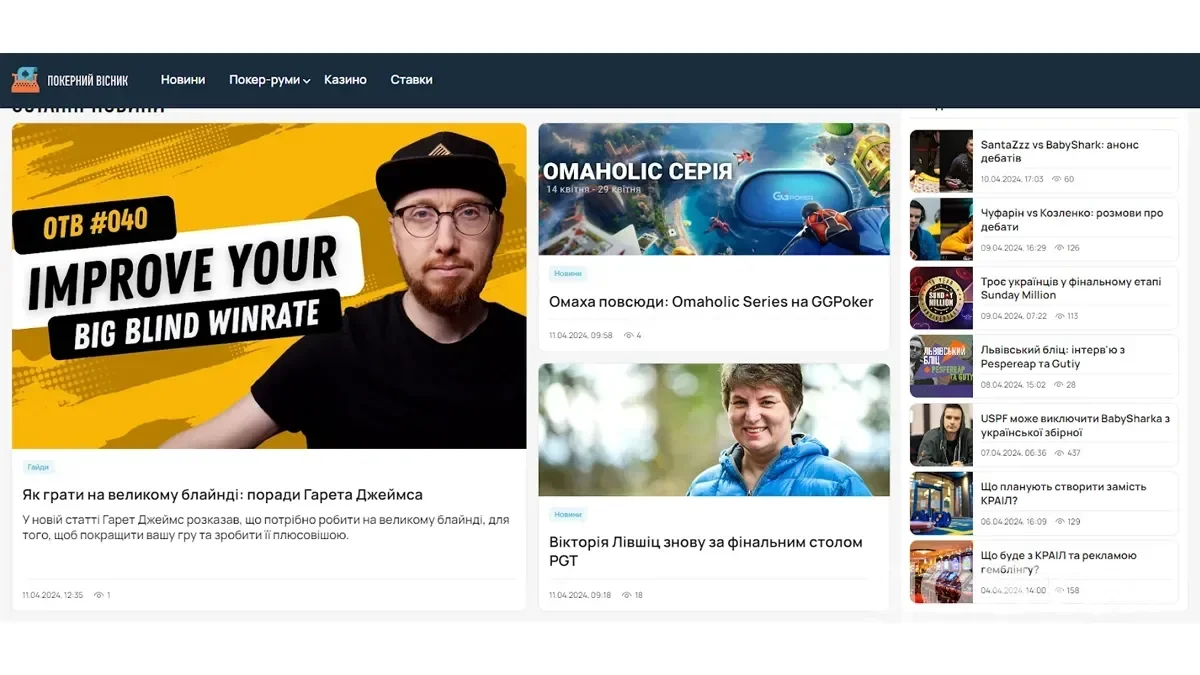Click Новини tag under Omaholic banner
1200x675 pixels.
coord(567,273)
